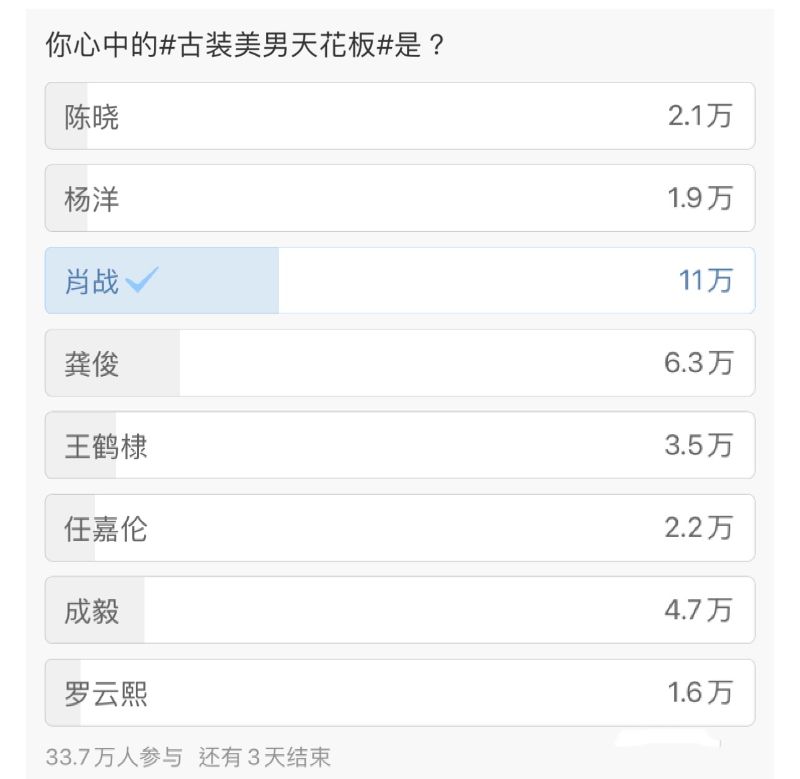The image size is (800, 779).
Task: Click the 2.1万 vote total
Action: [700, 117]
